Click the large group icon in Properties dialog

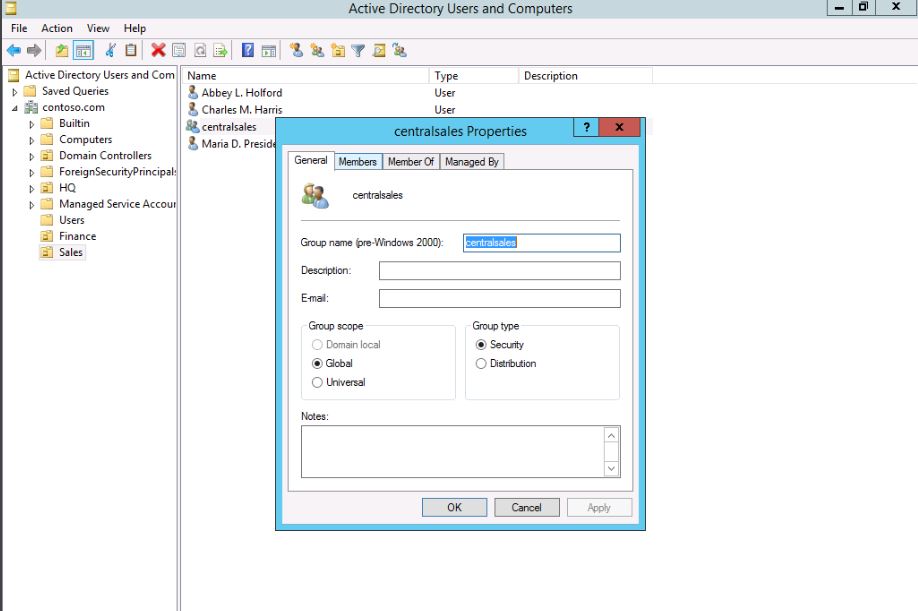pos(316,195)
